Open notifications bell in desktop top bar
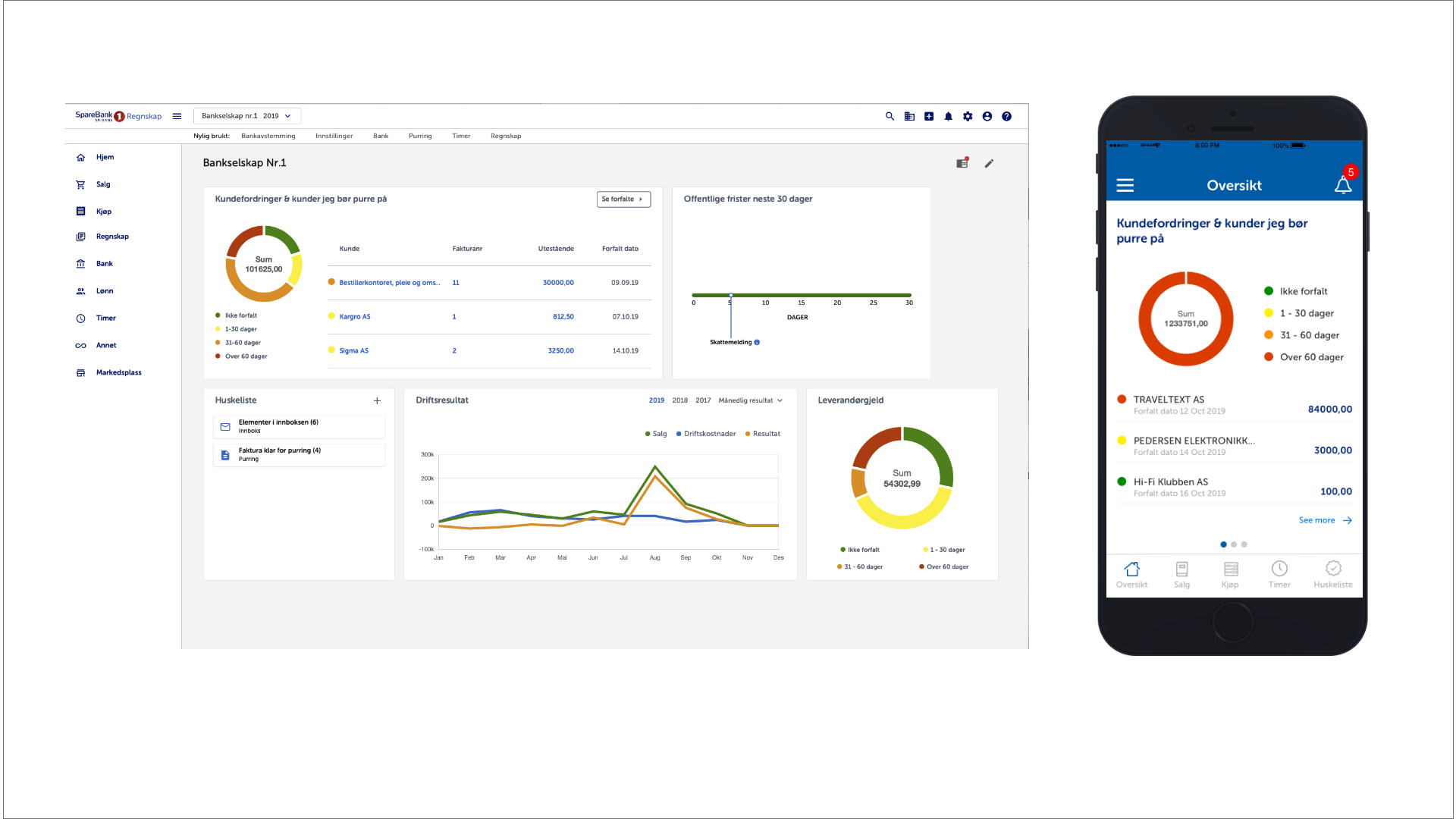The image size is (1456, 819). click(x=948, y=116)
